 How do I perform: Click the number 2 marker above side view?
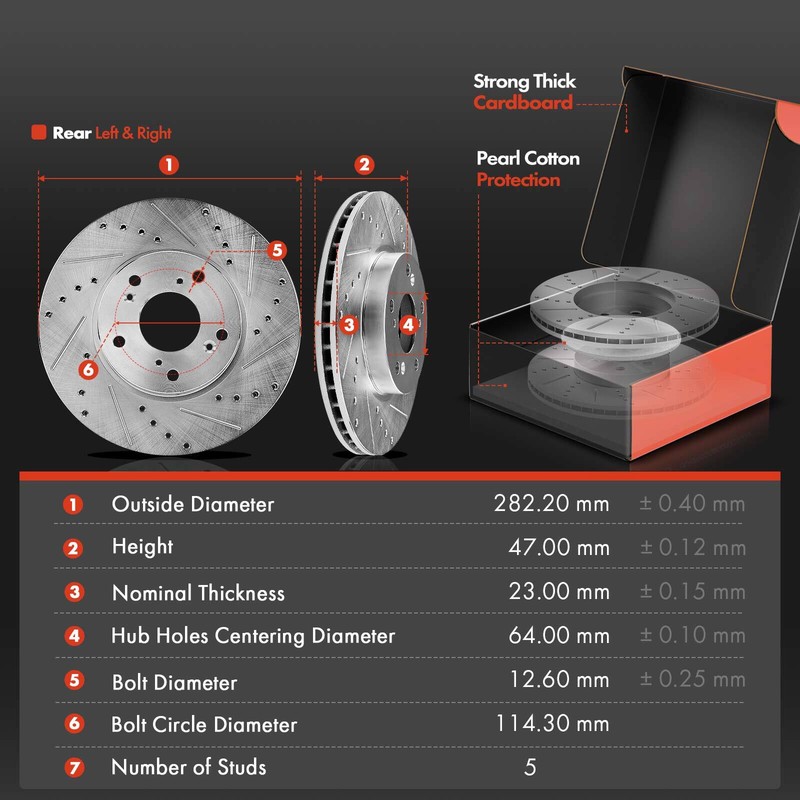(x=364, y=165)
